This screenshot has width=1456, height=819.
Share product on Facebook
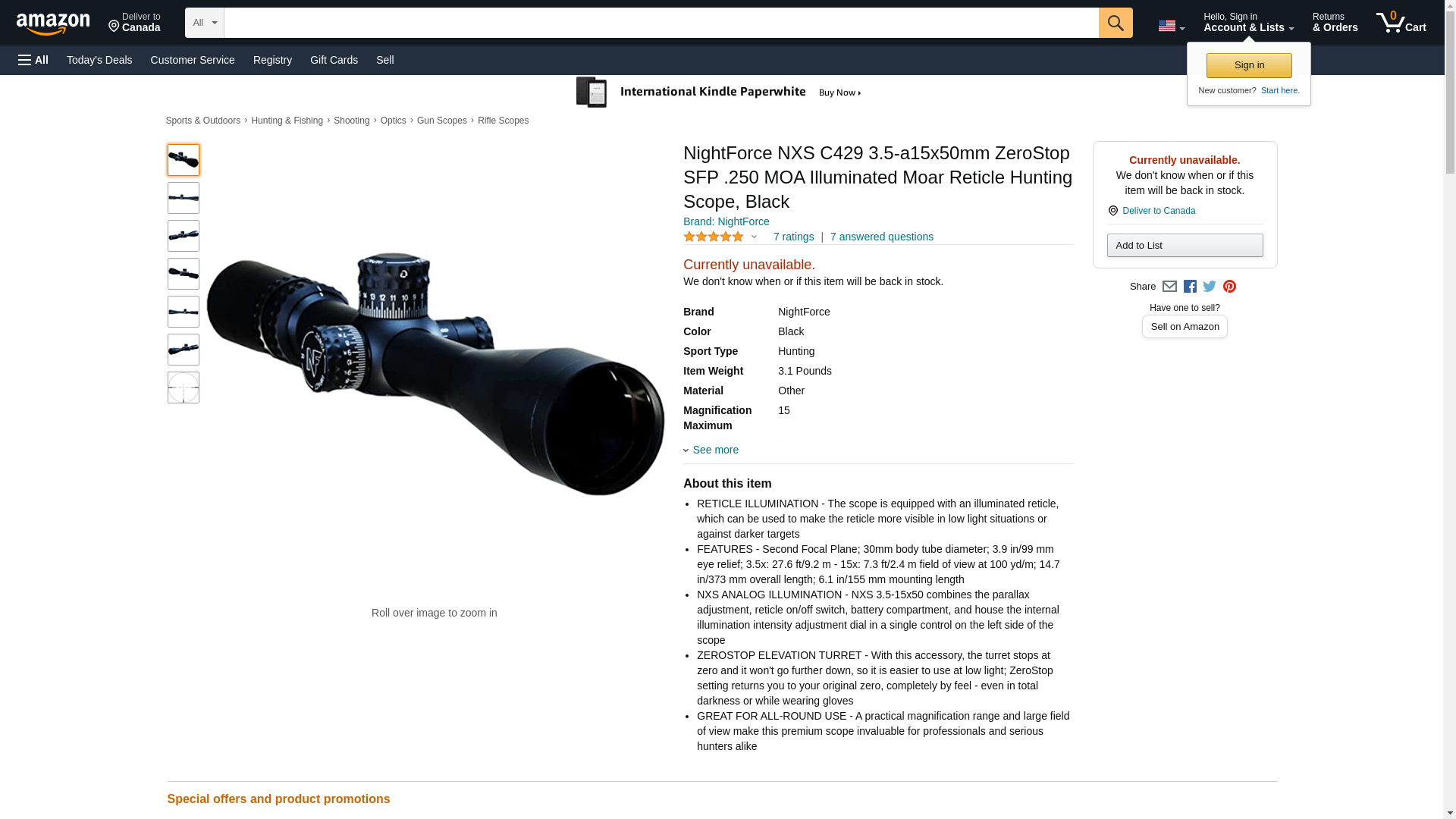[x=1190, y=287]
